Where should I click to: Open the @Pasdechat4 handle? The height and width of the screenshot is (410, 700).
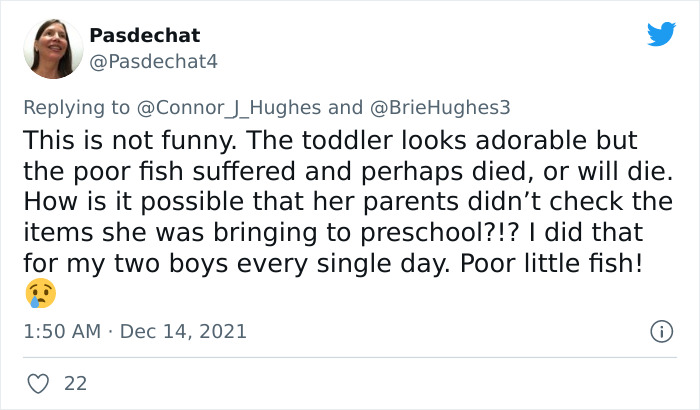[153, 61]
